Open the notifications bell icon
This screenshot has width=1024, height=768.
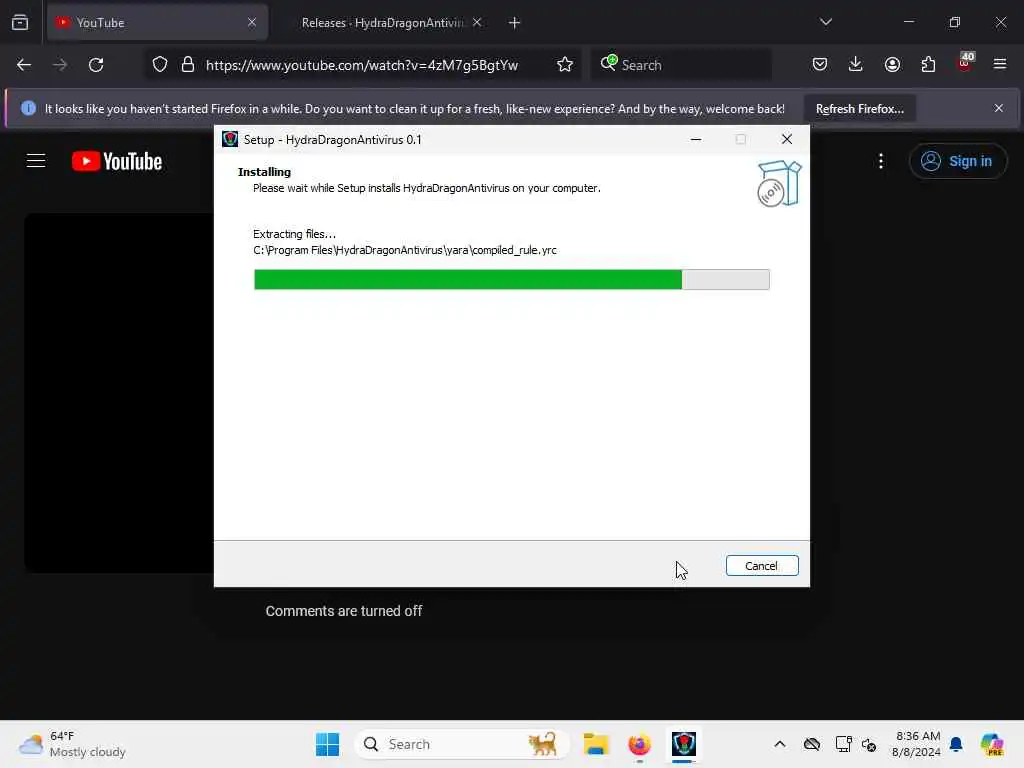(x=956, y=744)
